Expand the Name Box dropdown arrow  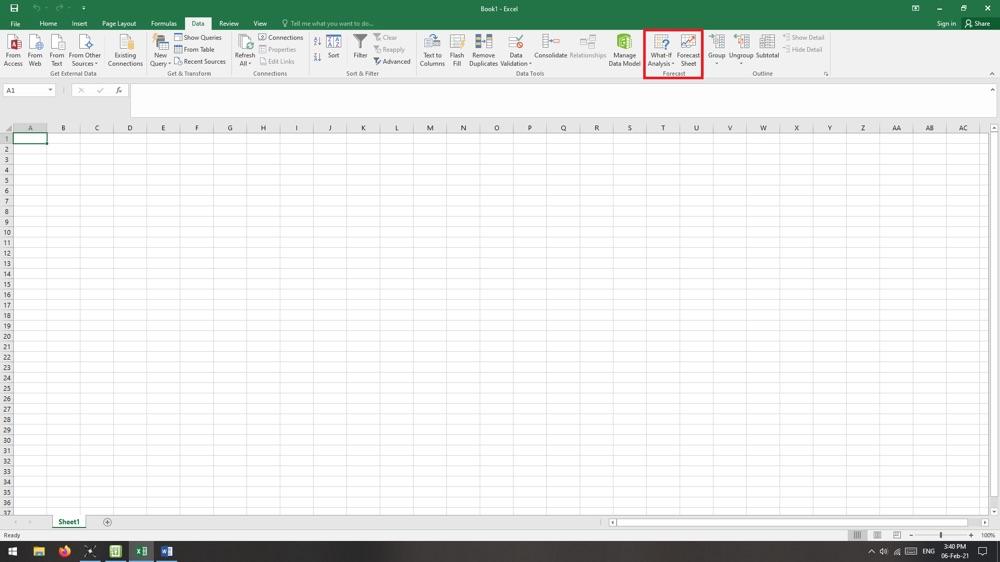click(50, 90)
